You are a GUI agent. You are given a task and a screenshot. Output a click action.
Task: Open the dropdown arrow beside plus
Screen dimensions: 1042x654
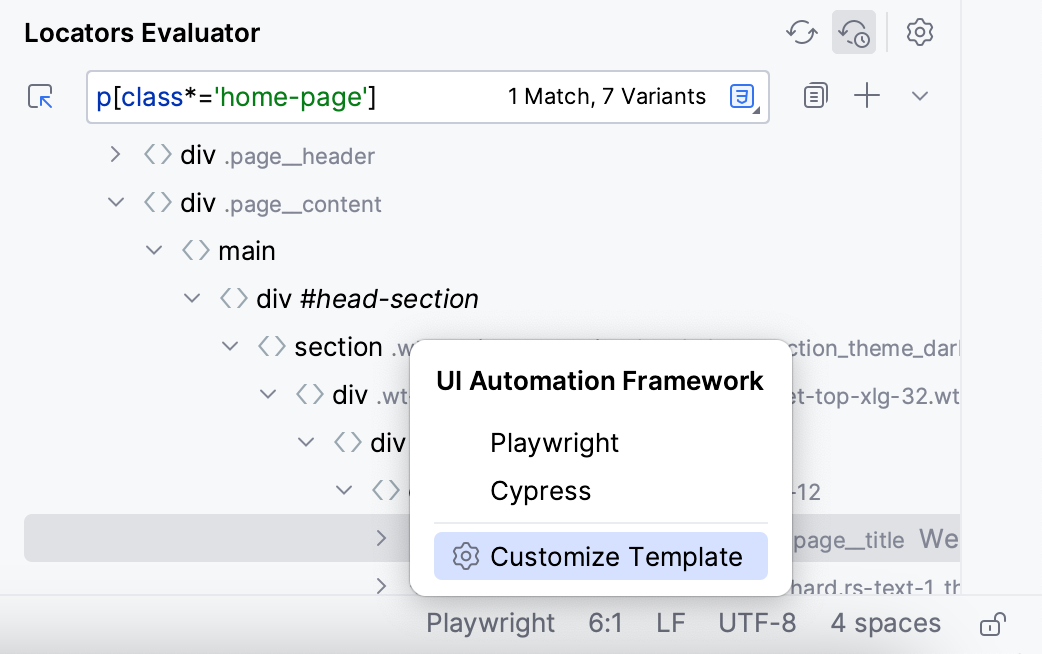pyautogui.click(x=920, y=96)
